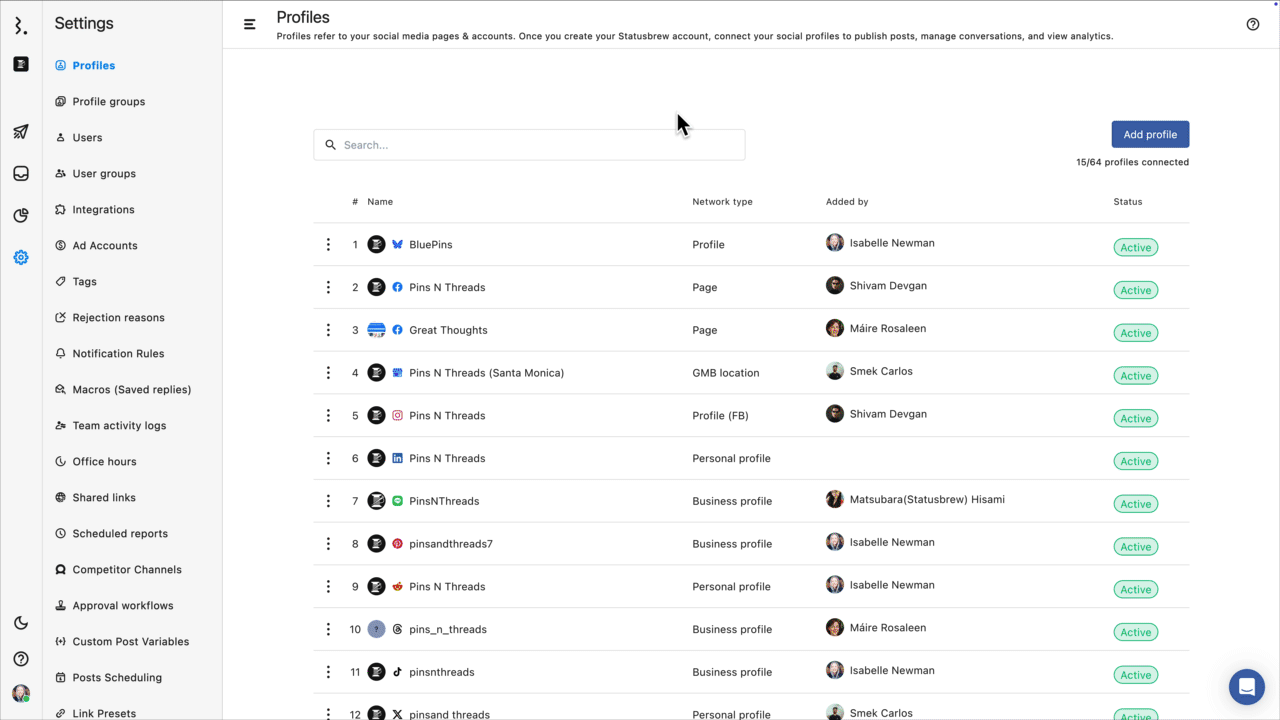Viewport: 1280px width, 720px height.
Task: Click Great Thoughts profile picture thumbnail
Action: [376, 330]
